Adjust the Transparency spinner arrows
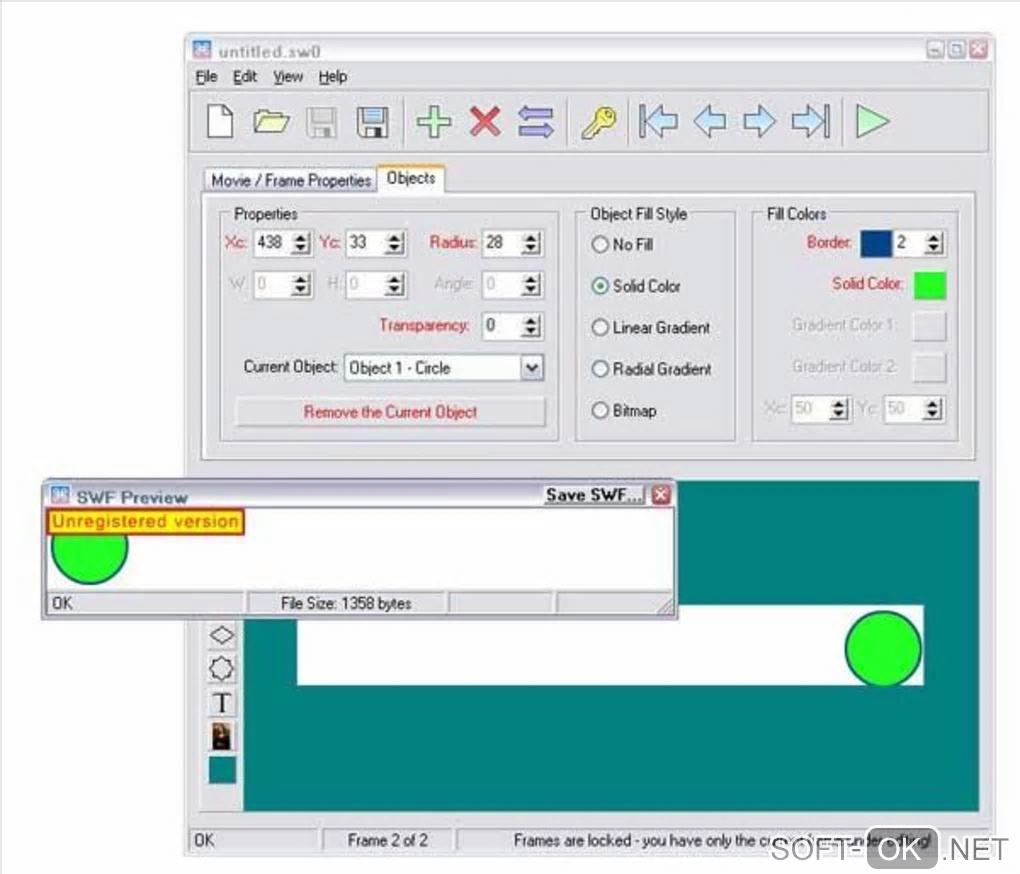The height and width of the screenshot is (874, 1020). [531, 326]
